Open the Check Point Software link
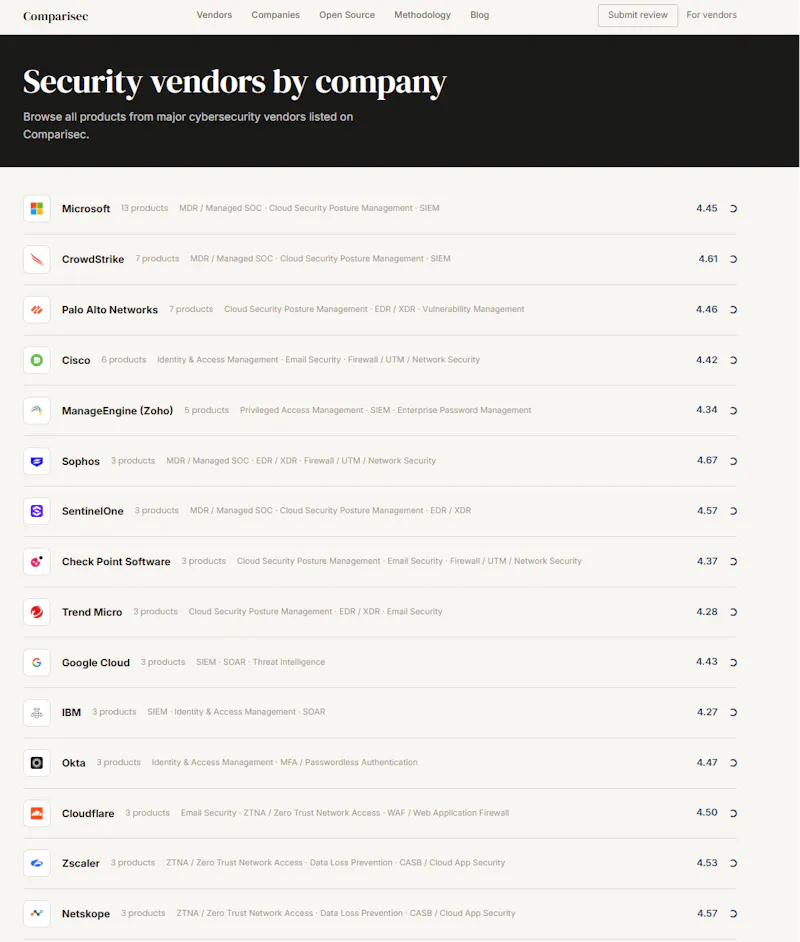This screenshot has height=942, width=800. pyautogui.click(x=116, y=561)
